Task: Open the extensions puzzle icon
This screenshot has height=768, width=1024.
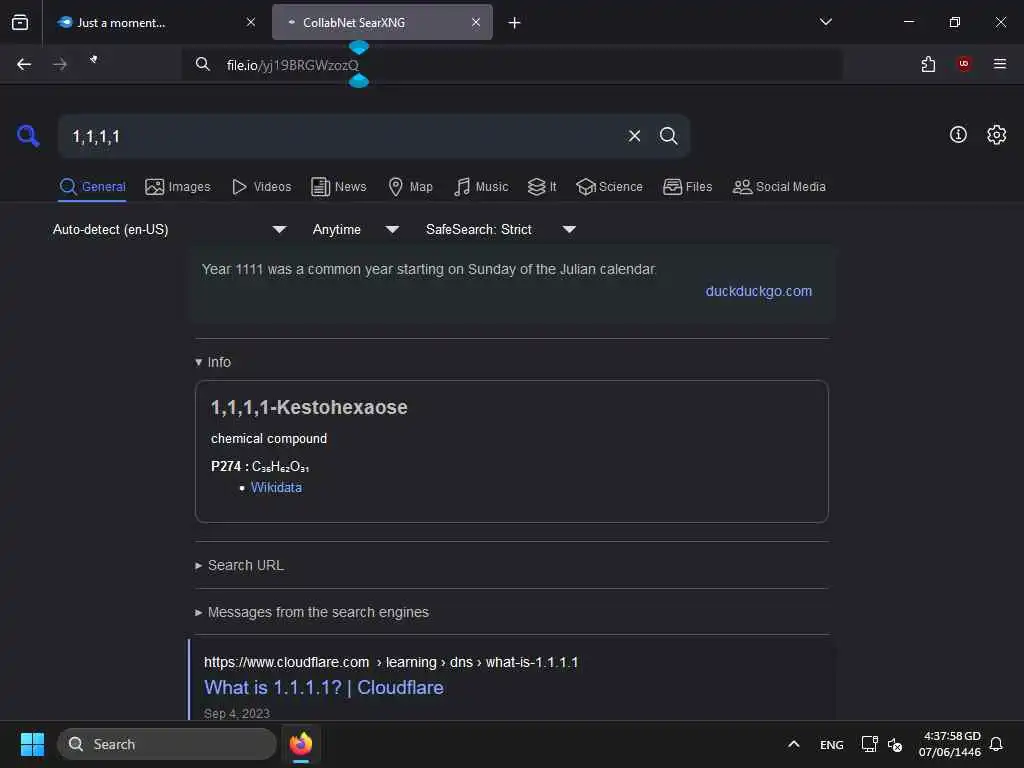Action: (x=928, y=64)
